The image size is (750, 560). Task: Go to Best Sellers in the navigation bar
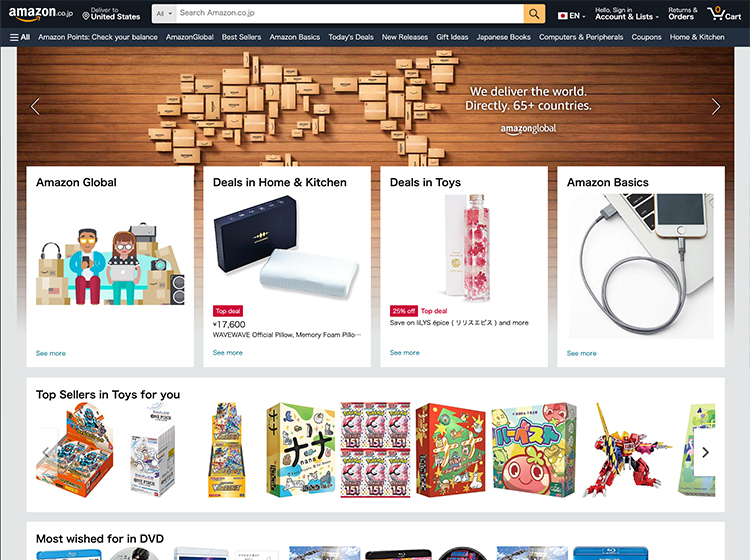(x=241, y=37)
